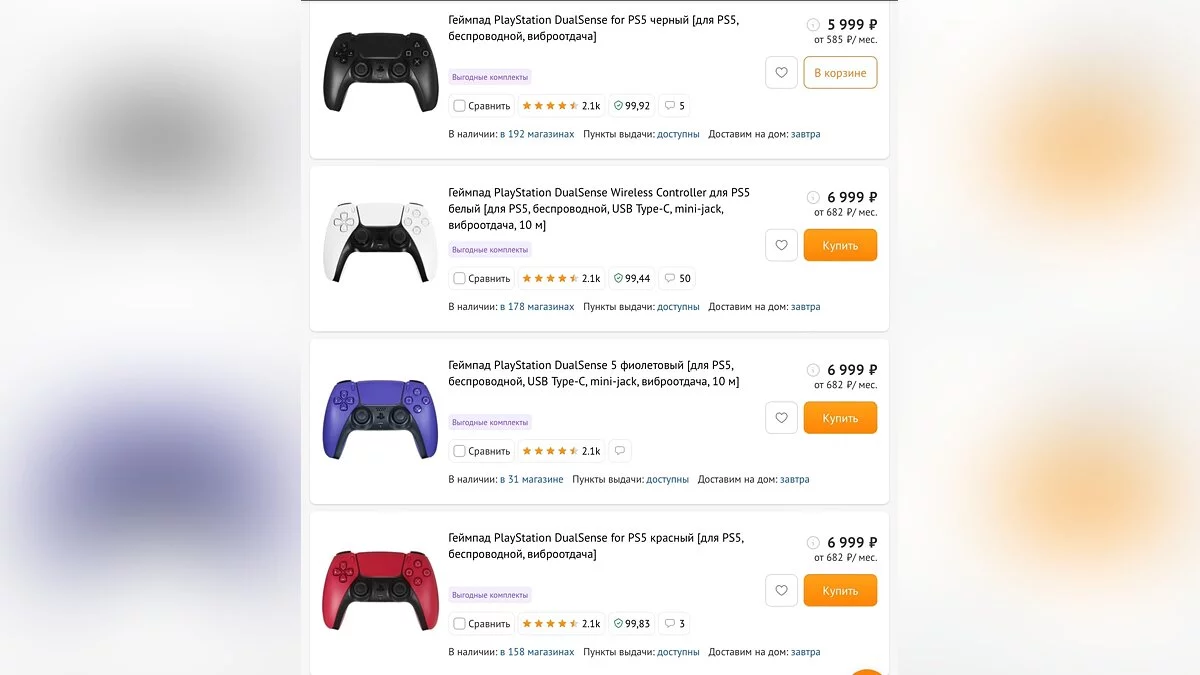
Task: Open star rating of red DualSense gamepad
Action: 560,624
